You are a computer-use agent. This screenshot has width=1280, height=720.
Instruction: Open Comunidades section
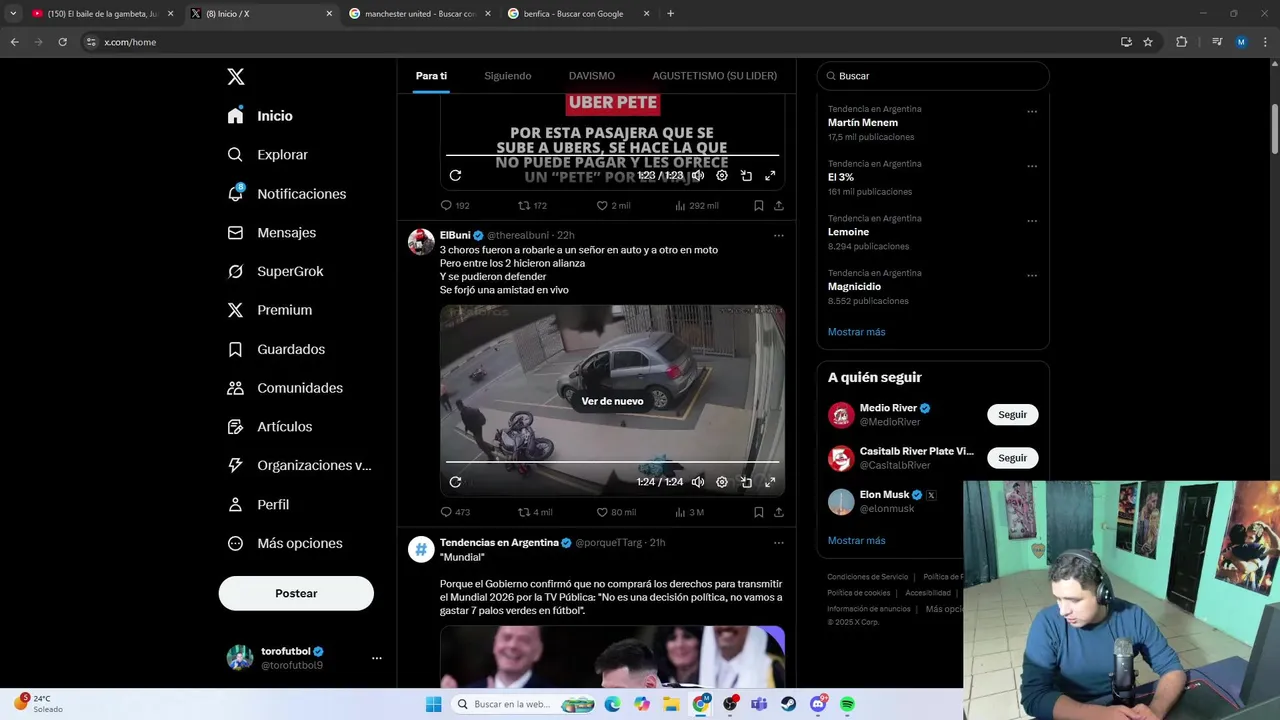285,388
